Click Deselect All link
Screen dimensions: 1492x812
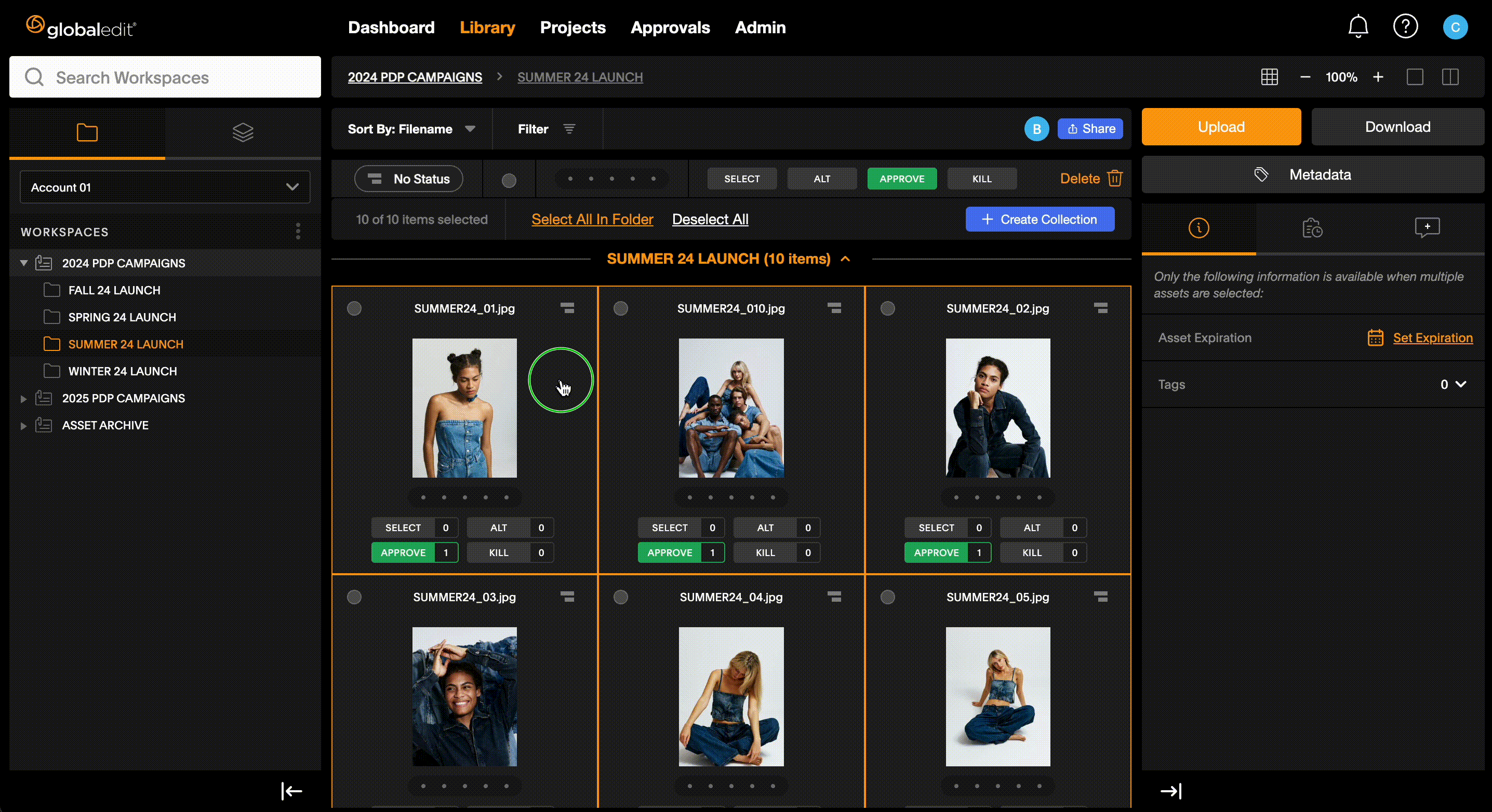710,219
